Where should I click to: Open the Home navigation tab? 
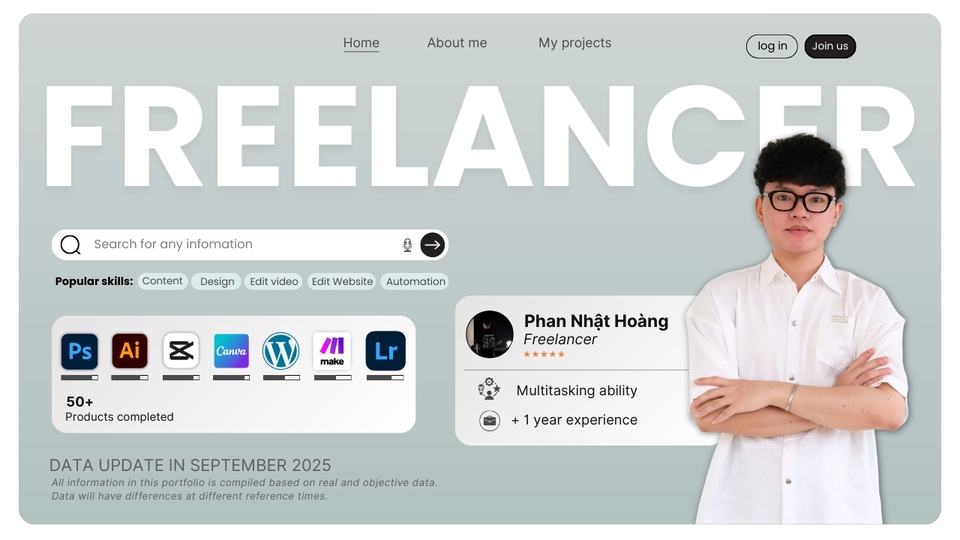pos(361,43)
